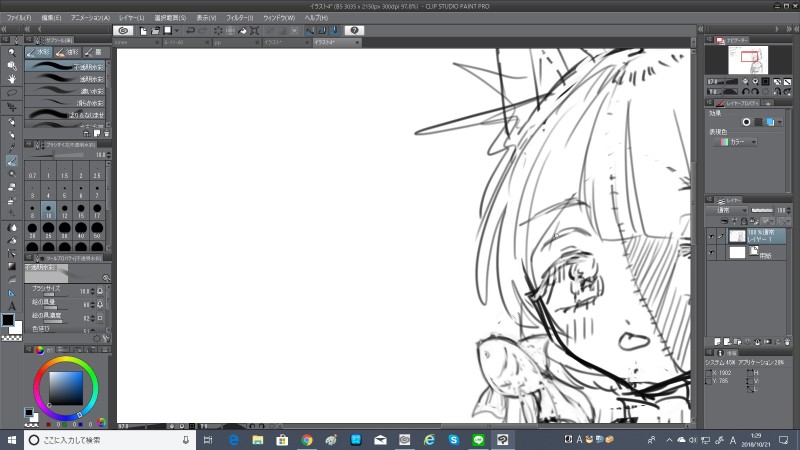Click brush size stepper in Brush Size panel
Image resolution: width=800 pixels, height=450 pixels.
[x=108, y=155]
